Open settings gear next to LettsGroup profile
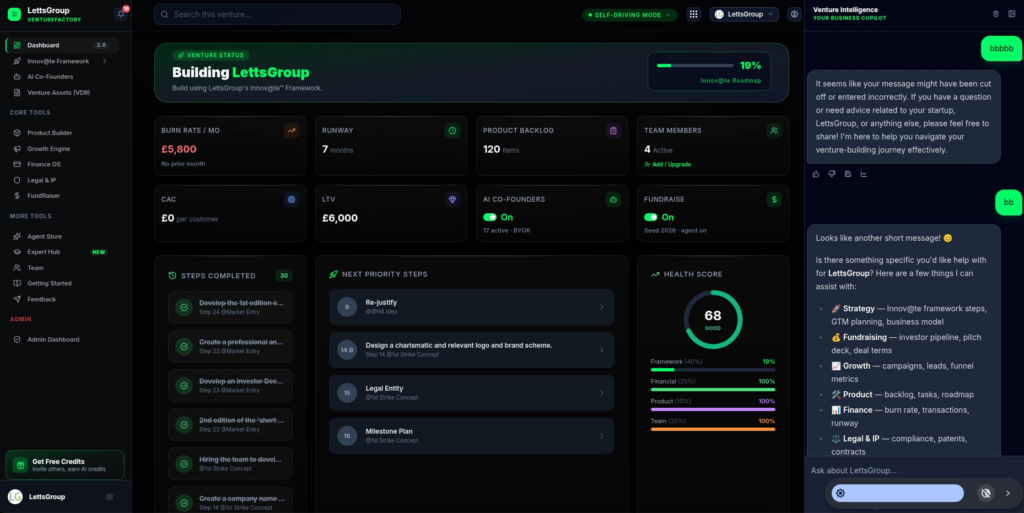 110,497
